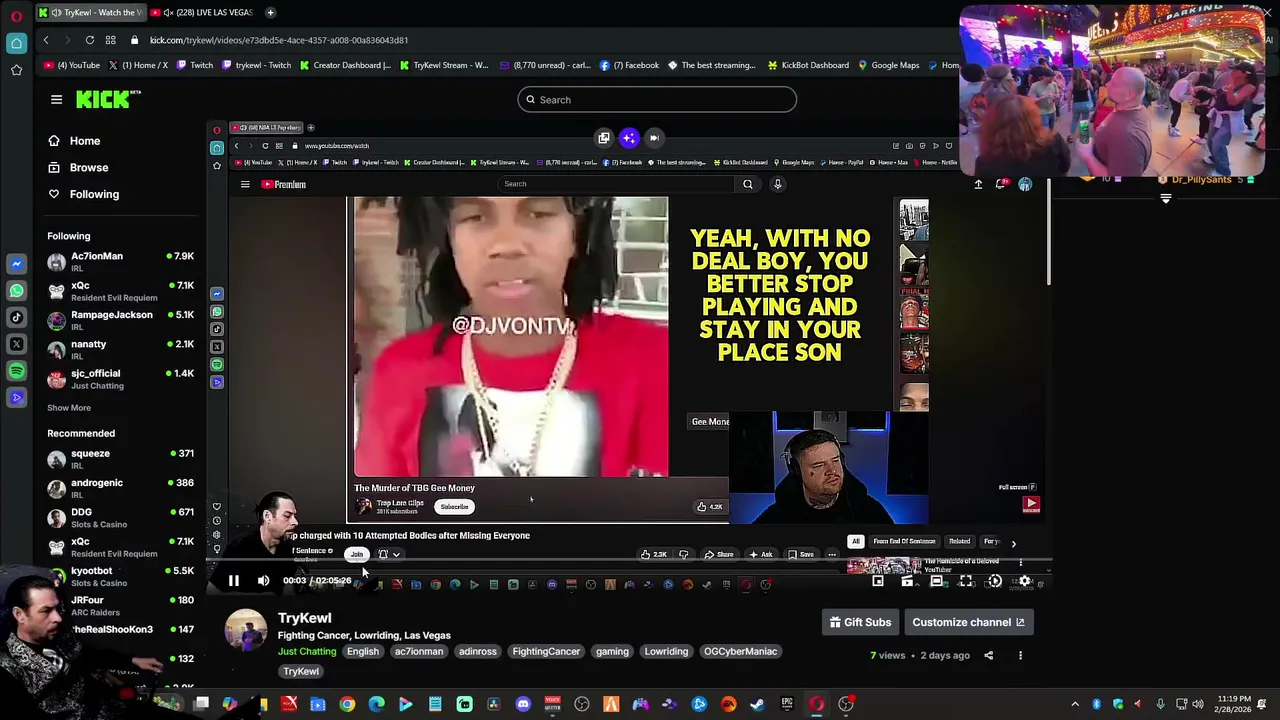Select the English tag
The height and width of the screenshot is (720, 1280).
363,652
